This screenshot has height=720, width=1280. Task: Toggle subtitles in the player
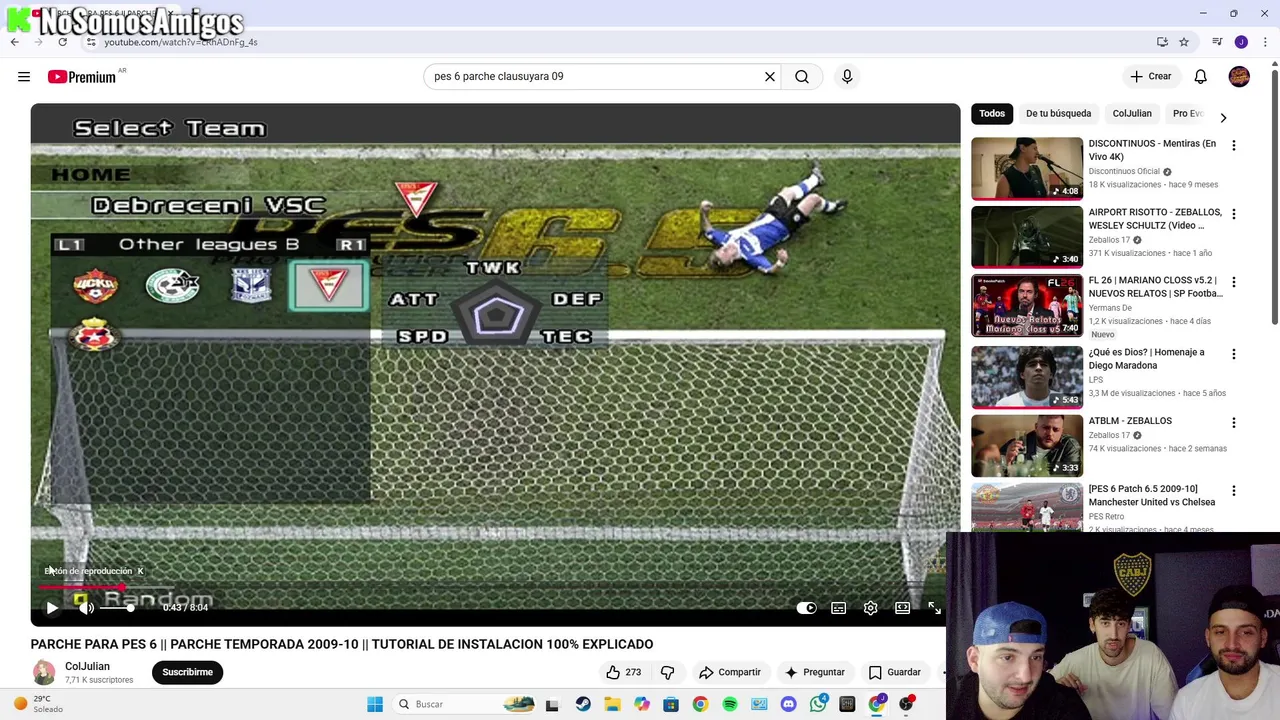[x=838, y=607]
